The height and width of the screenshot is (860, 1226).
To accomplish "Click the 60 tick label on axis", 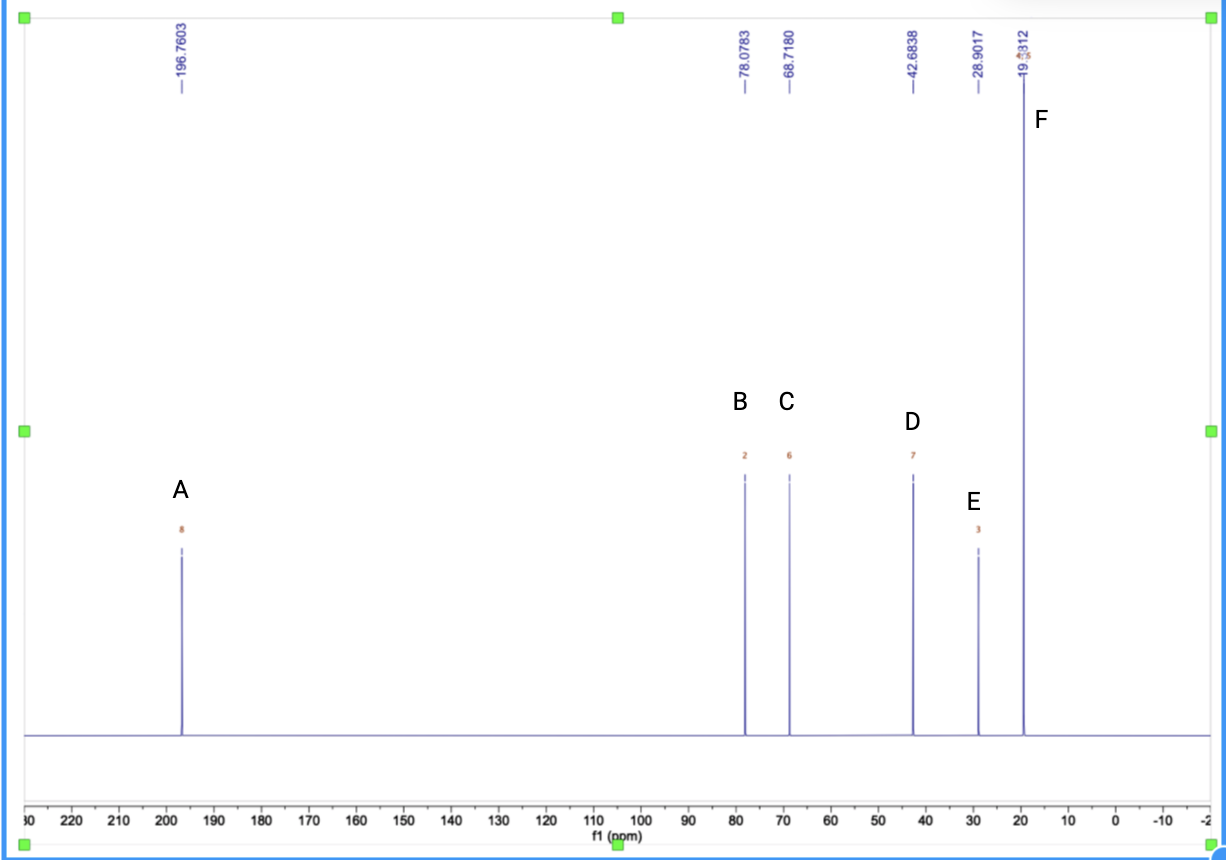I will [830, 822].
